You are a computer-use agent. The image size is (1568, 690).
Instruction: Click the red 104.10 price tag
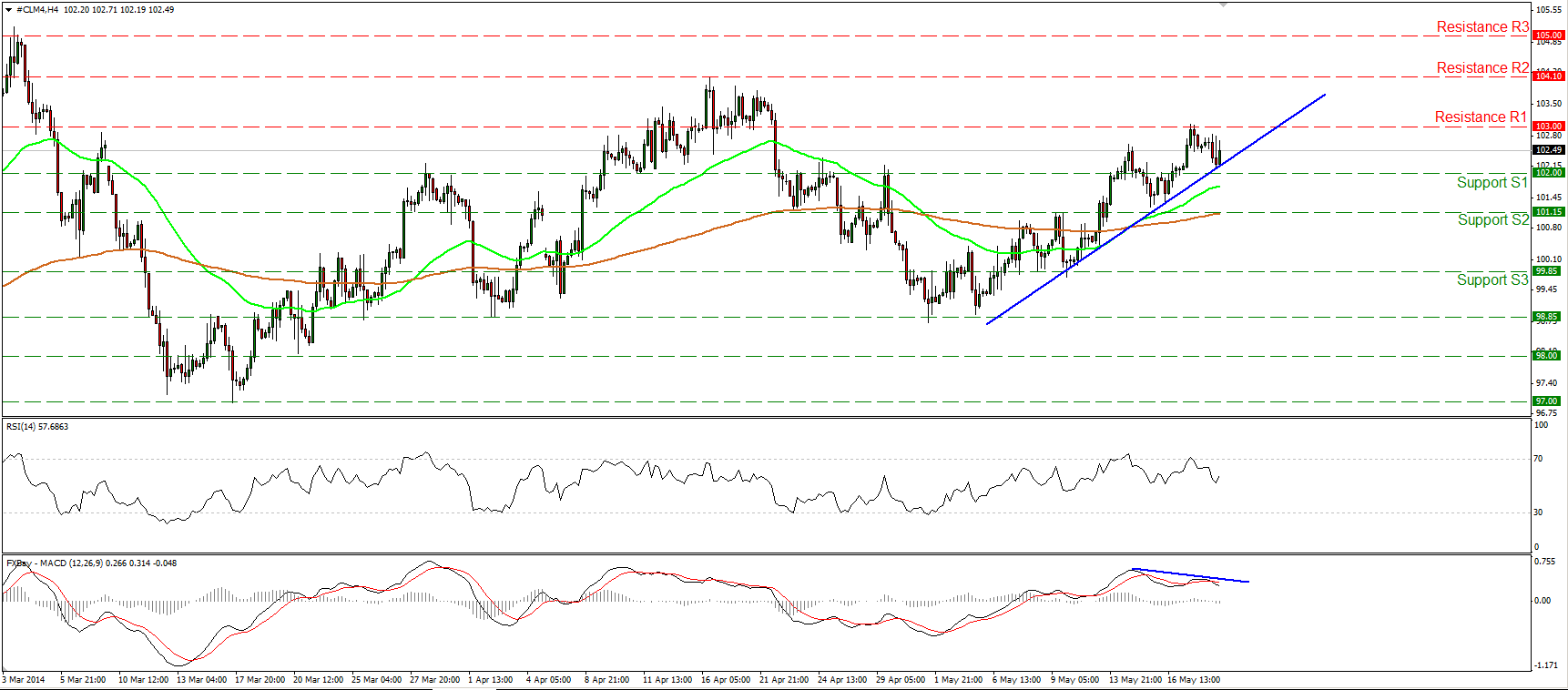point(1549,76)
